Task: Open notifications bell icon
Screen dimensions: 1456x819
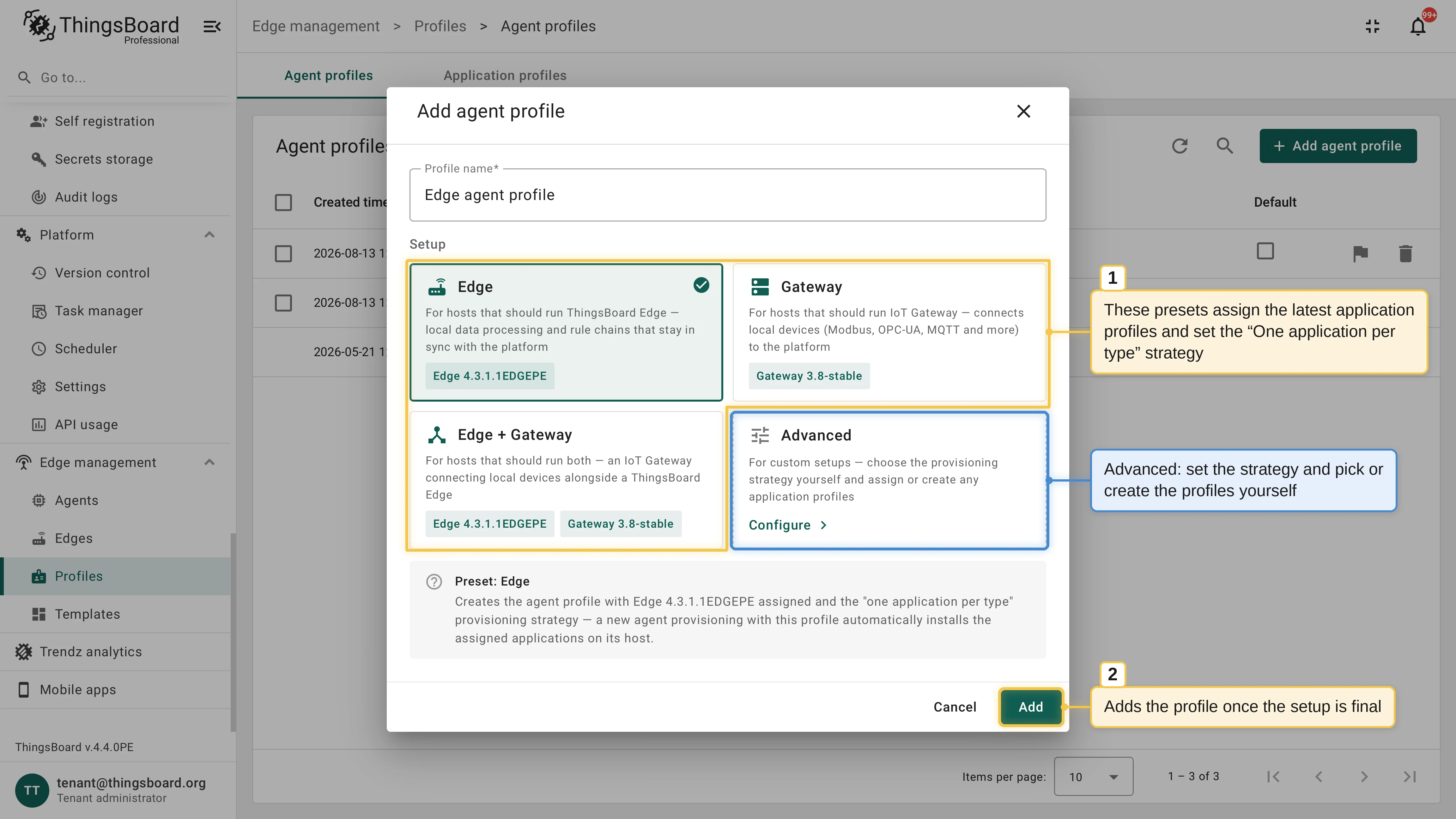Action: pos(1417,27)
